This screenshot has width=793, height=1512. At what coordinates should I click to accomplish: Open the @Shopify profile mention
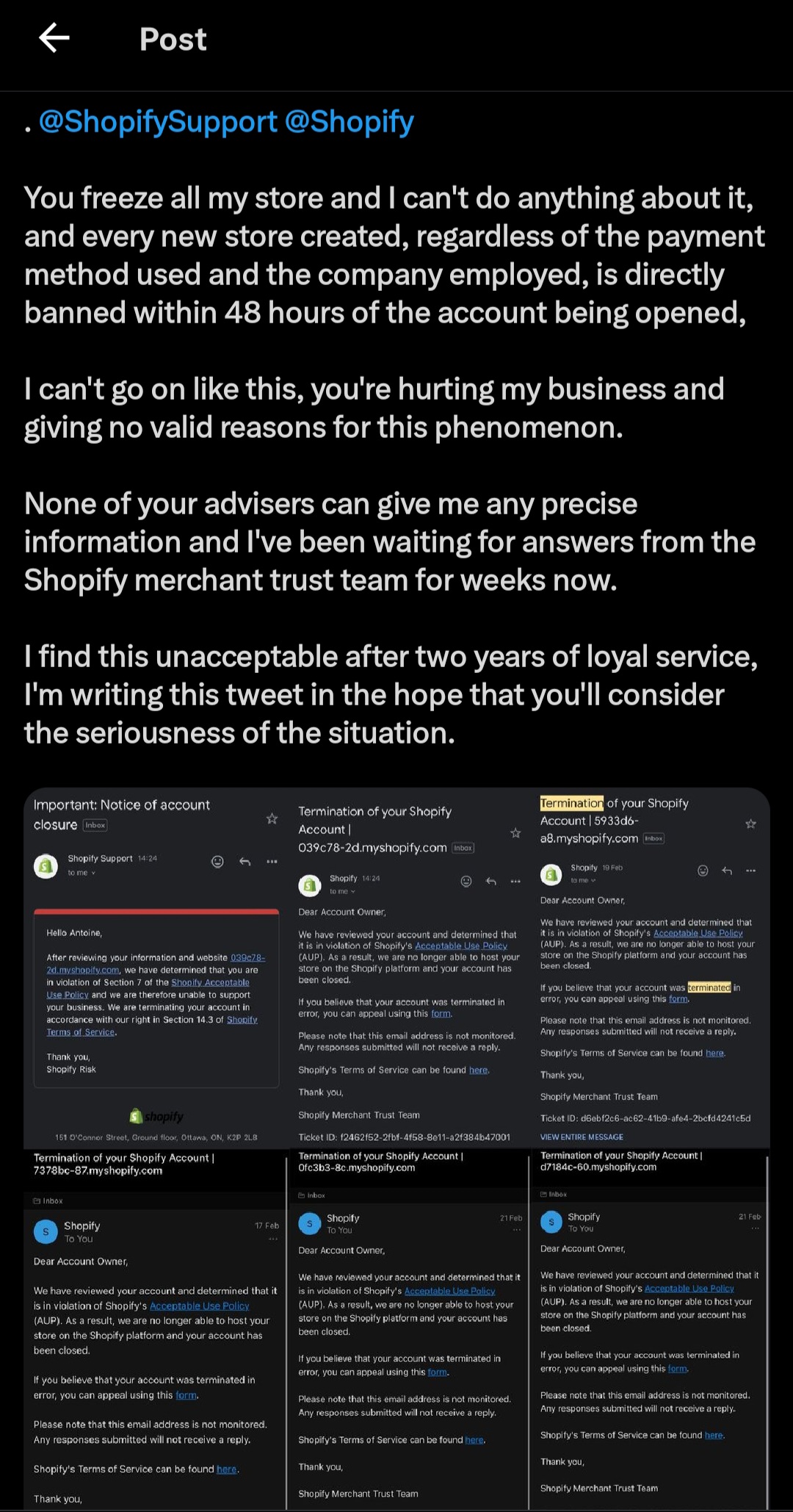point(349,122)
